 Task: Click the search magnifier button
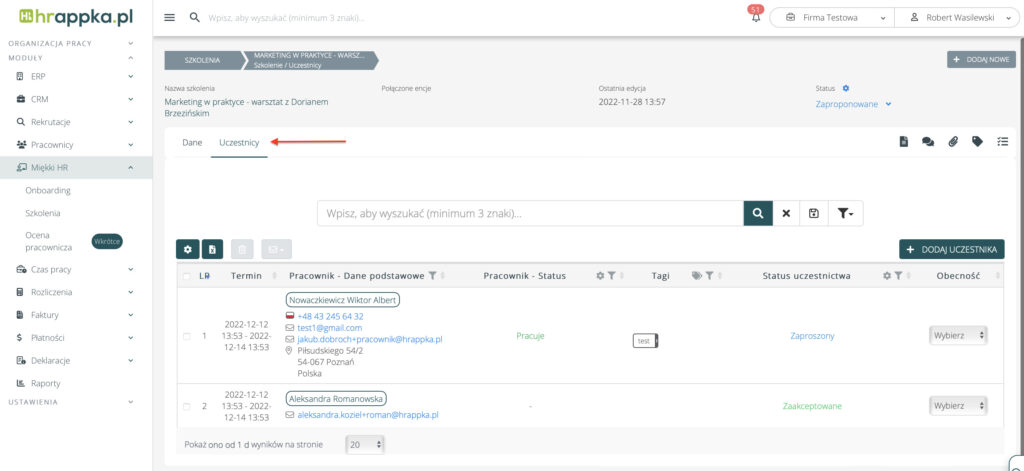[x=758, y=213]
